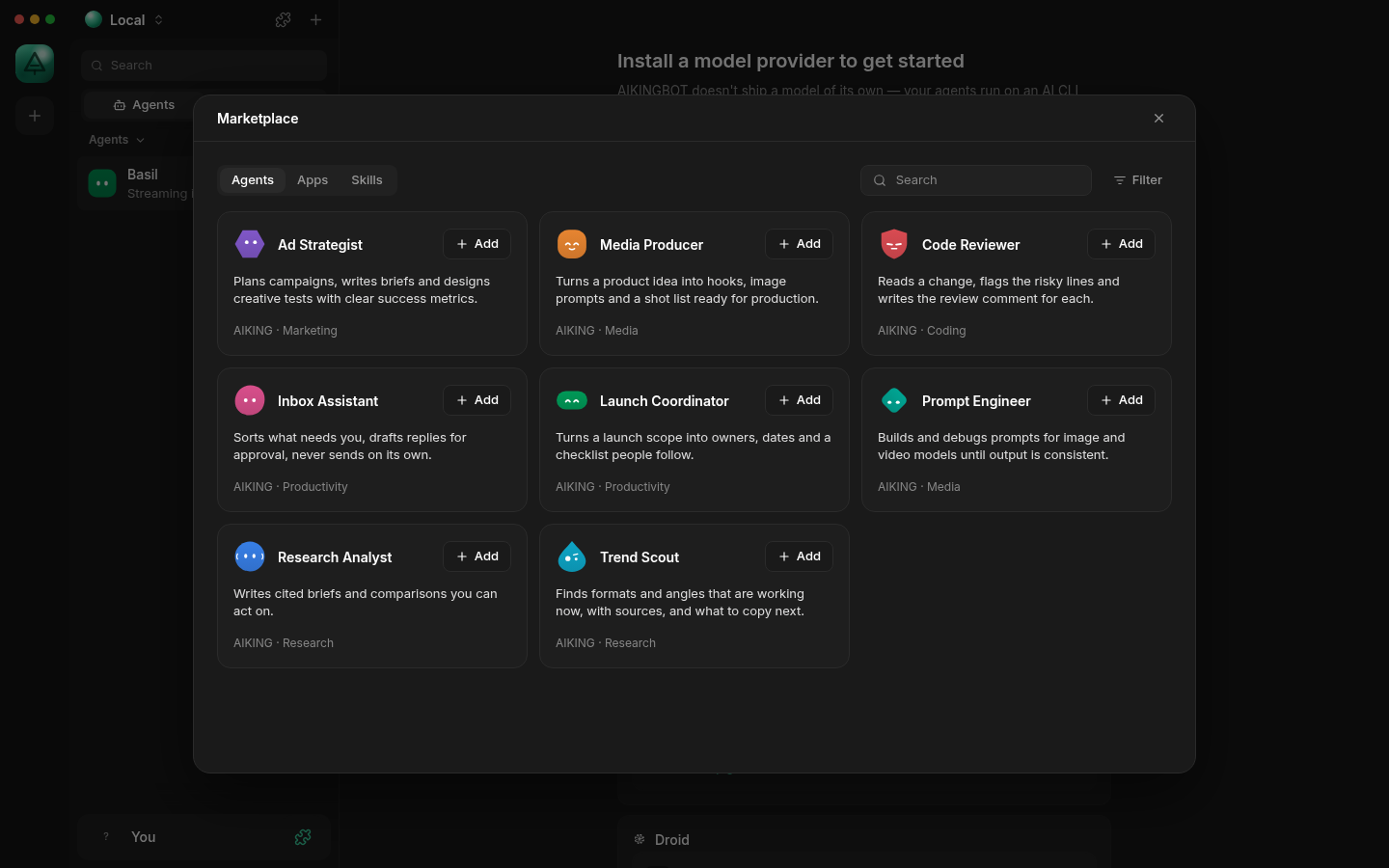Close the Marketplace dialog
Image resolution: width=1389 pixels, height=868 pixels.
[x=1158, y=119]
